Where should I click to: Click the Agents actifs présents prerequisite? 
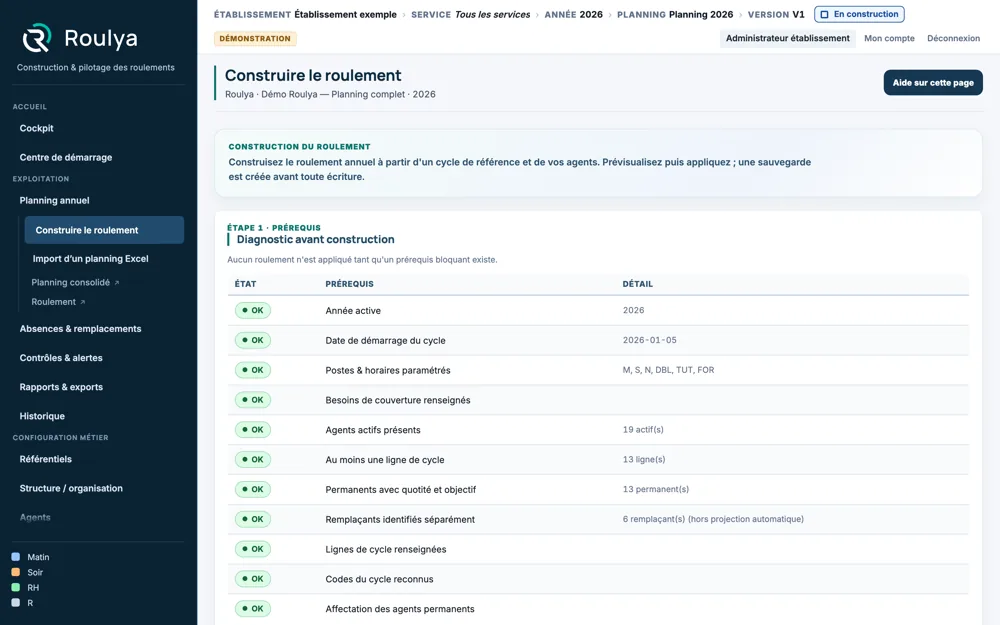pos(373,430)
